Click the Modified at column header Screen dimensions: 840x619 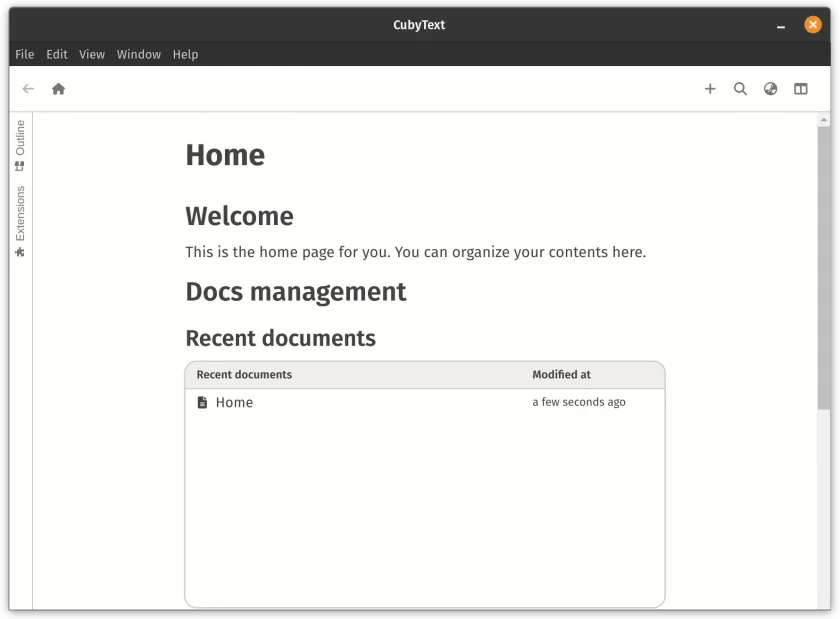561,375
